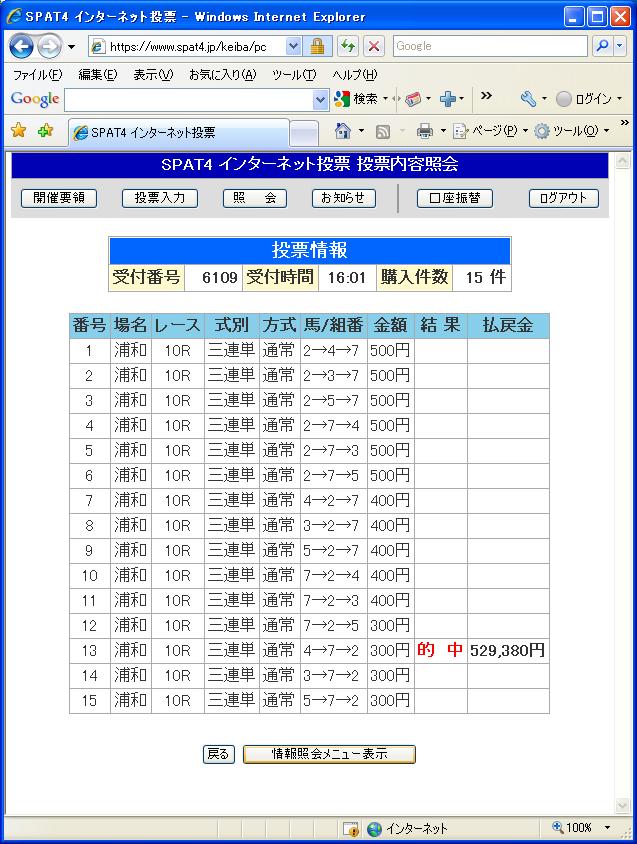Click the magnifier search icon
This screenshot has height=844, width=637.
(x=603, y=46)
